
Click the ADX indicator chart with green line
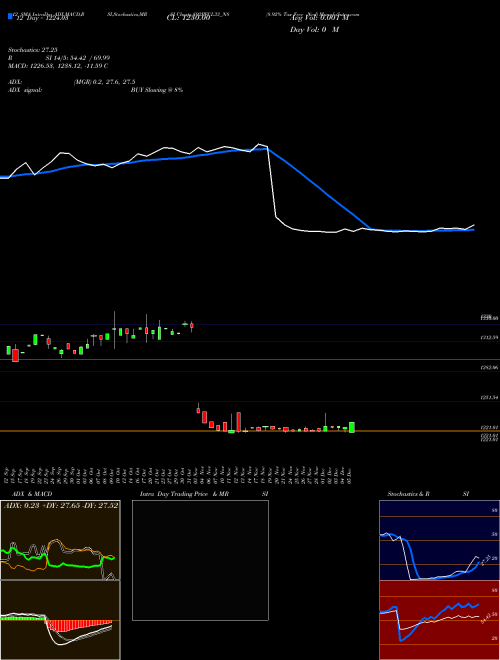click(x=60, y=540)
